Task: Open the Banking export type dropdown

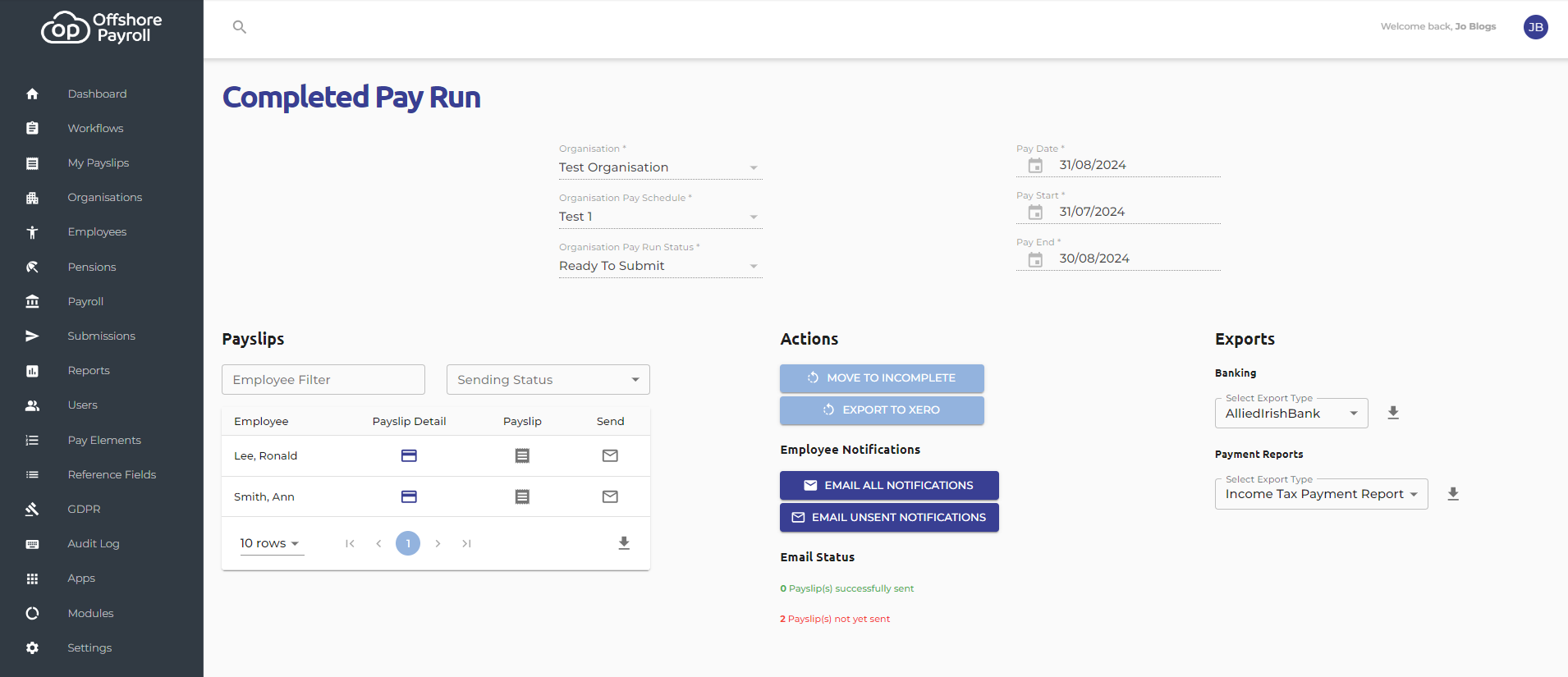Action: click(x=1291, y=414)
